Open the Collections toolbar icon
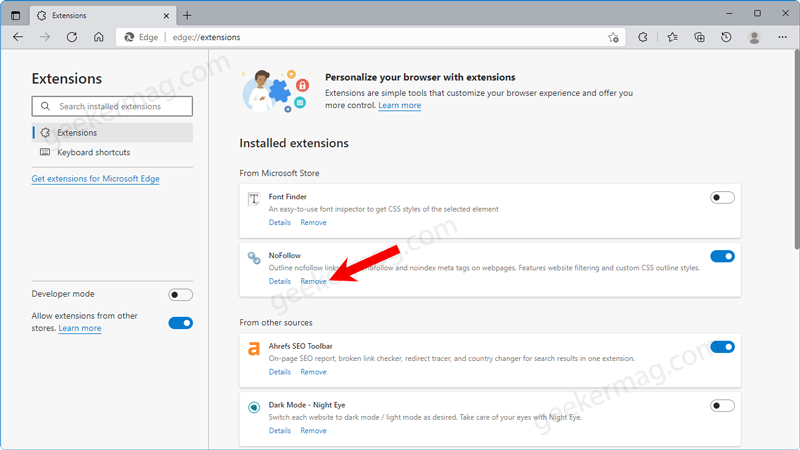800x450 pixels. (699, 37)
